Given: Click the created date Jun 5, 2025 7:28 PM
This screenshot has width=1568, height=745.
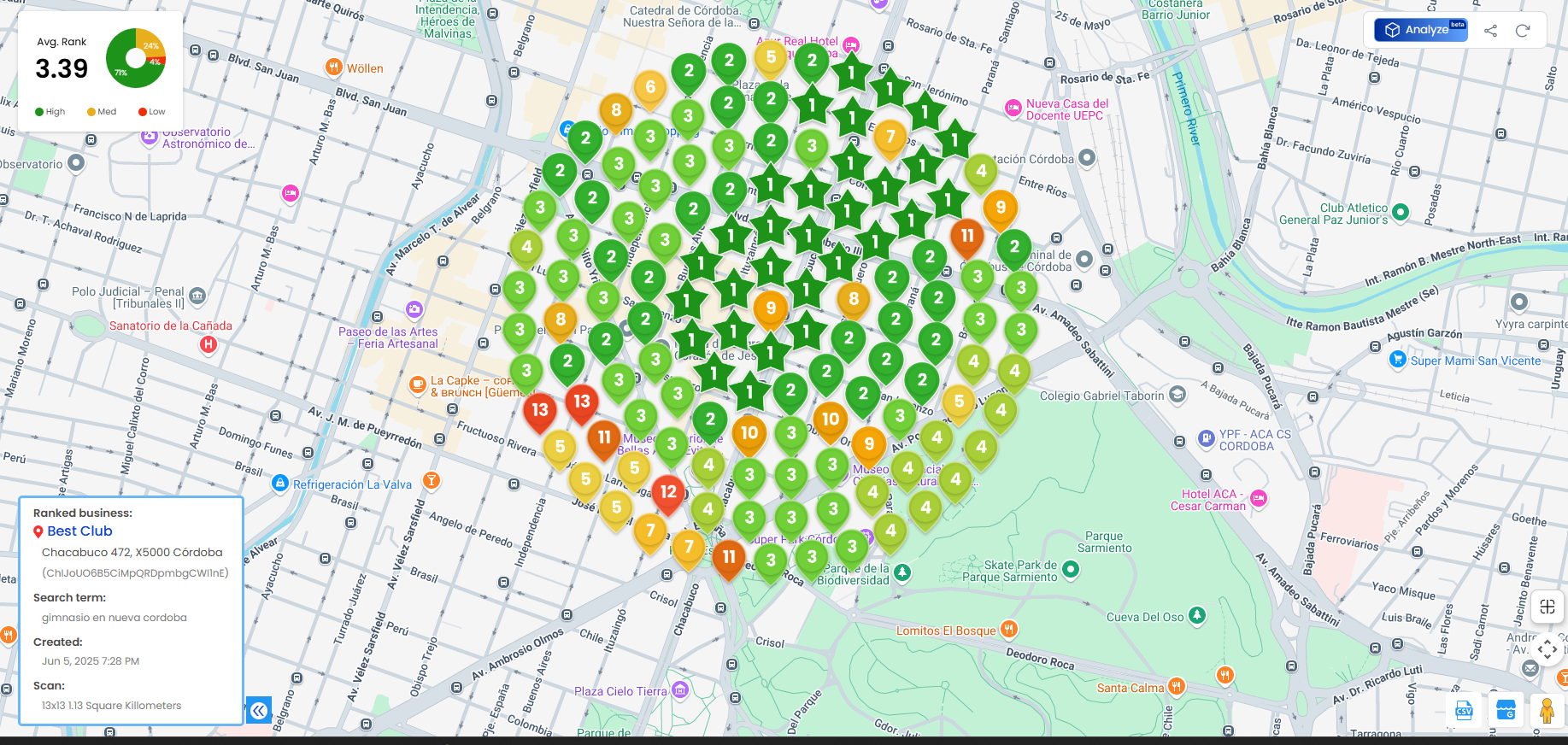Looking at the screenshot, I should pyautogui.click(x=91, y=661).
